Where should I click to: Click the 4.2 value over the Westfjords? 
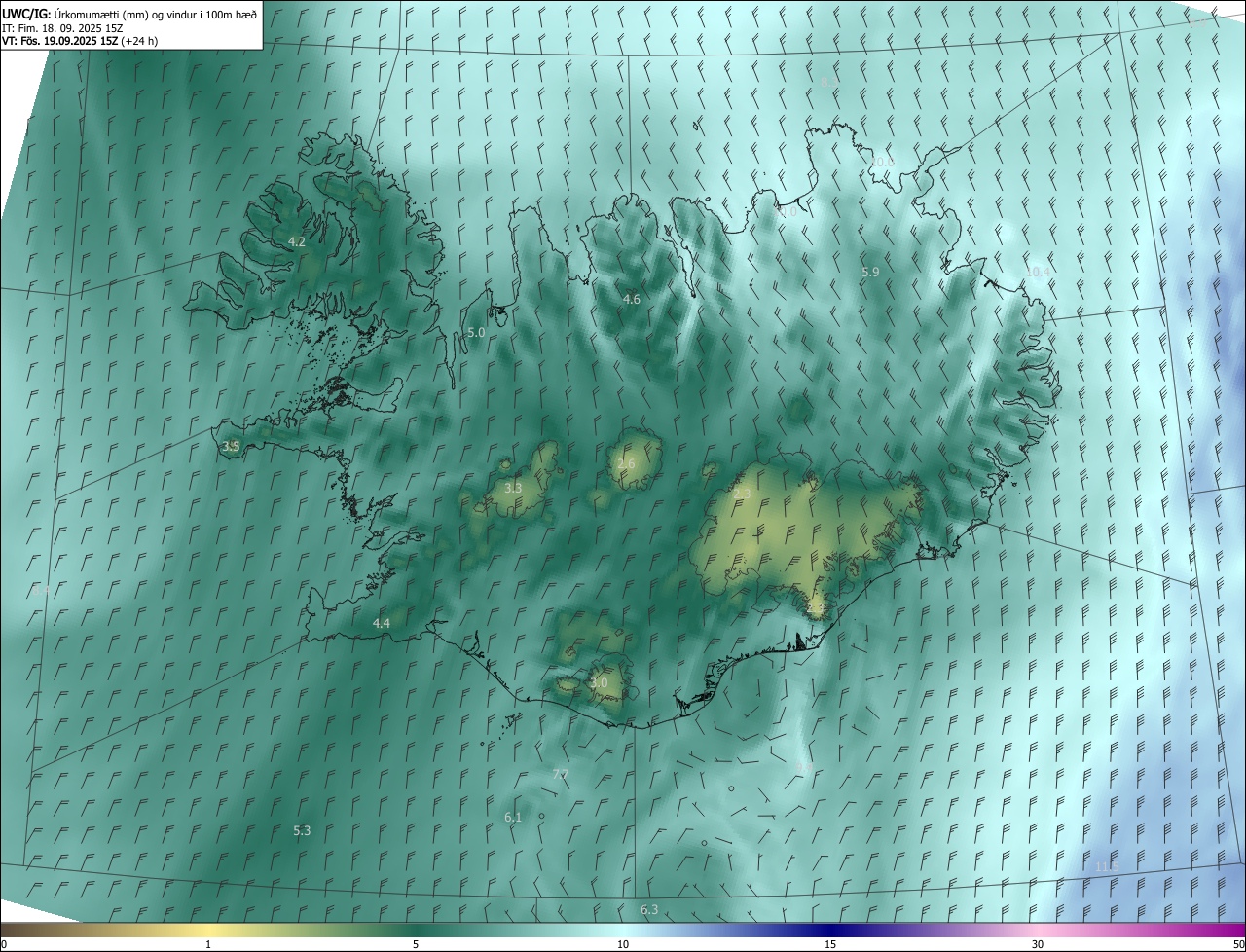297,241
